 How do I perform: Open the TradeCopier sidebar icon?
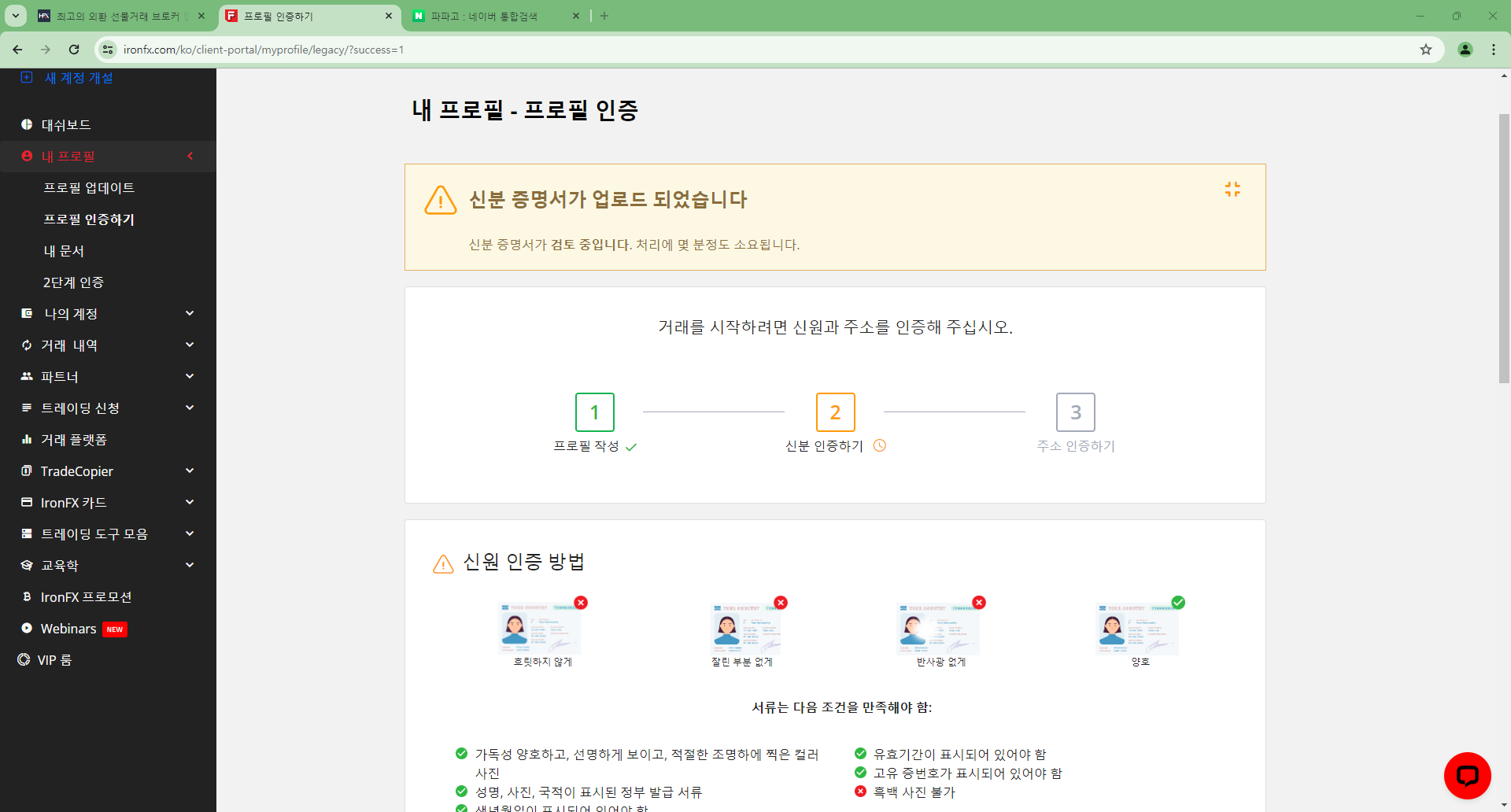pos(26,471)
